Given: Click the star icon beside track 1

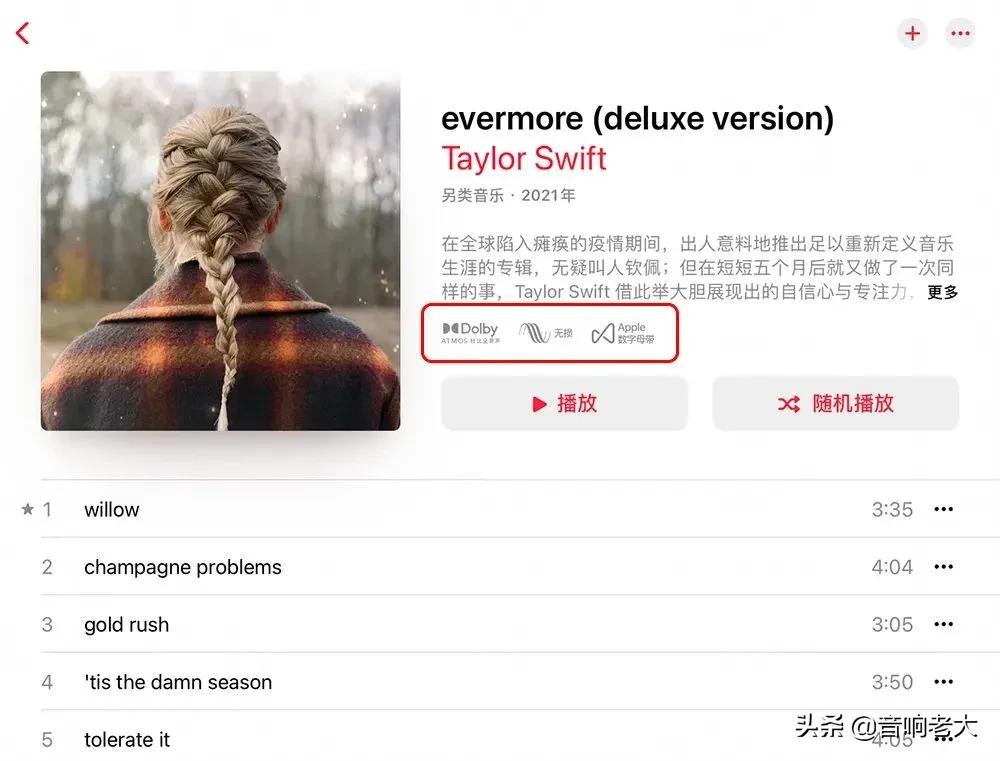Looking at the screenshot, I should (27, 508).
